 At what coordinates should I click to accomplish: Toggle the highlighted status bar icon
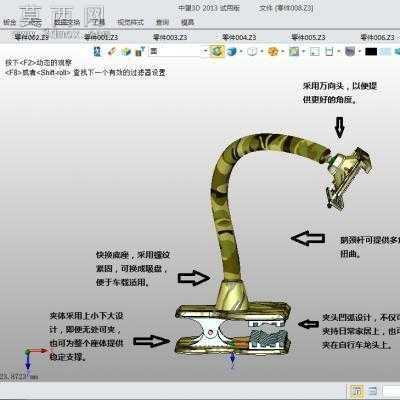tap(356, 390)
